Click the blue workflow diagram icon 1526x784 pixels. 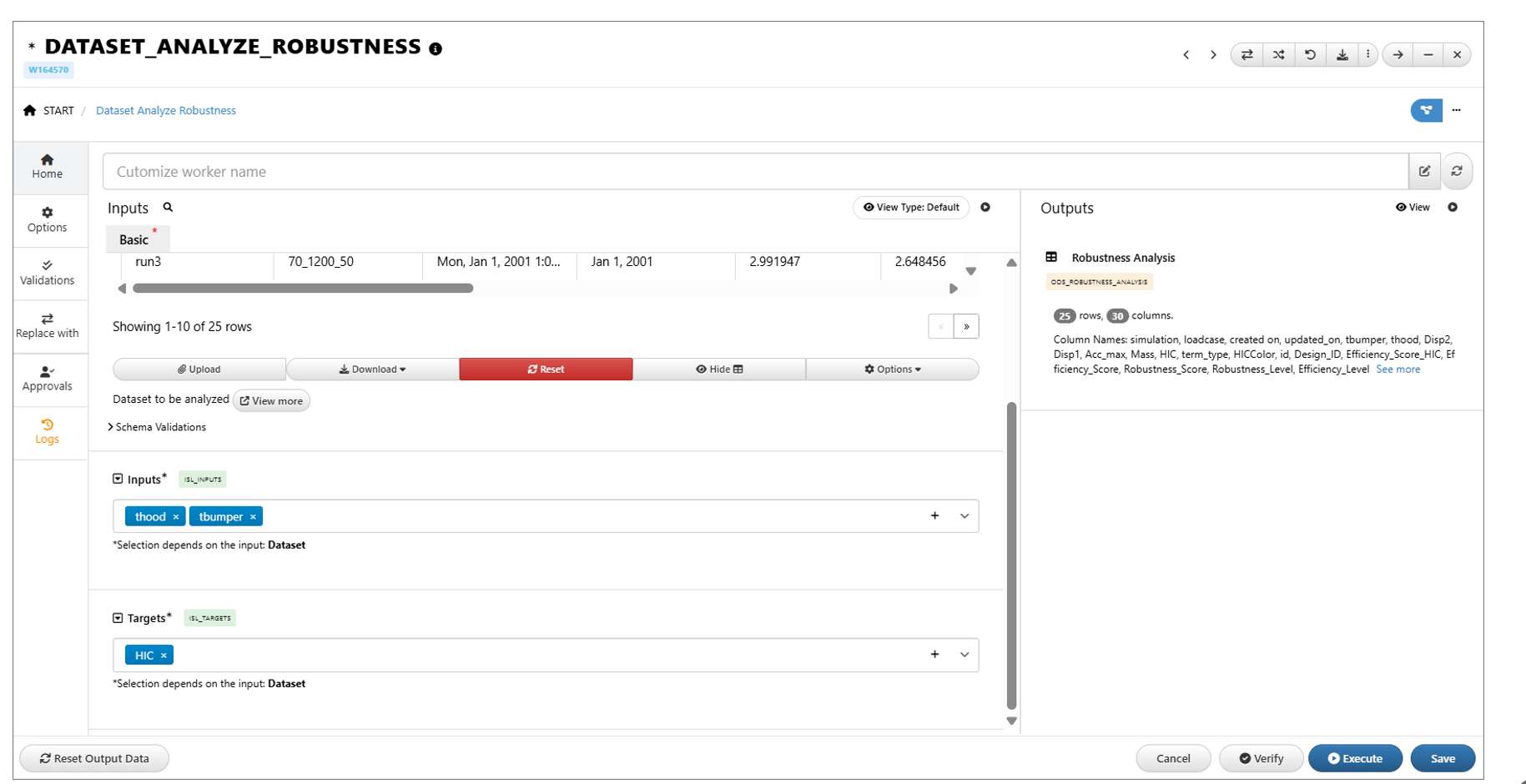[1426, 110]
